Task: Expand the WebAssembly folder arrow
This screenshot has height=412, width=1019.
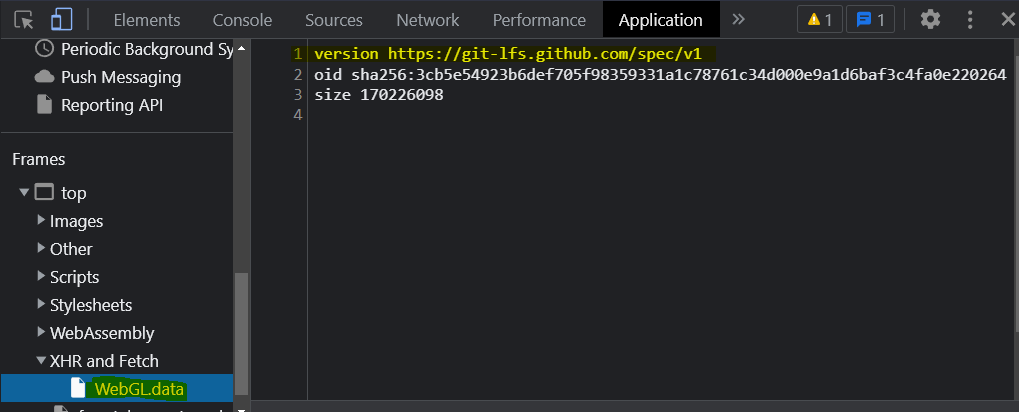Action: 42,332
